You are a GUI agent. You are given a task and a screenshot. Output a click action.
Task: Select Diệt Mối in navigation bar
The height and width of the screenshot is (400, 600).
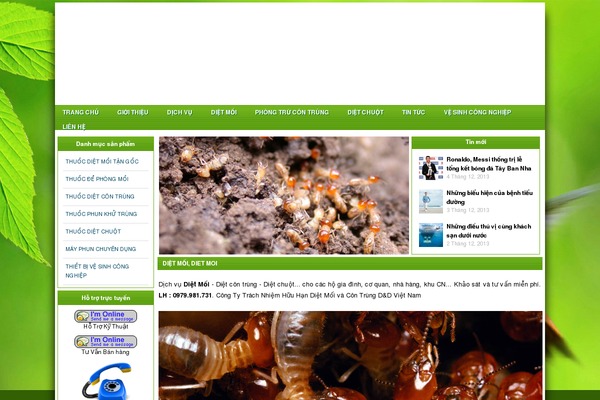tap(223, 112)
